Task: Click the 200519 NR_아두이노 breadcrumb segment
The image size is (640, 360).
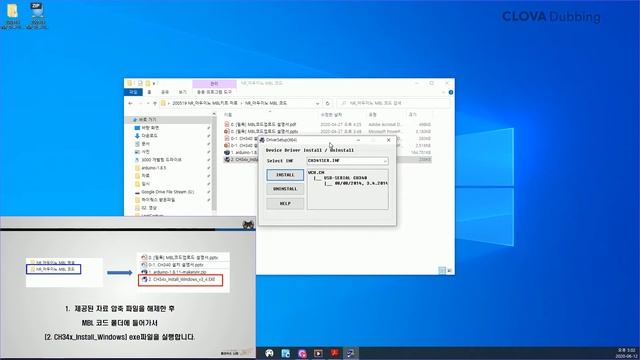Action: (204, 104)
